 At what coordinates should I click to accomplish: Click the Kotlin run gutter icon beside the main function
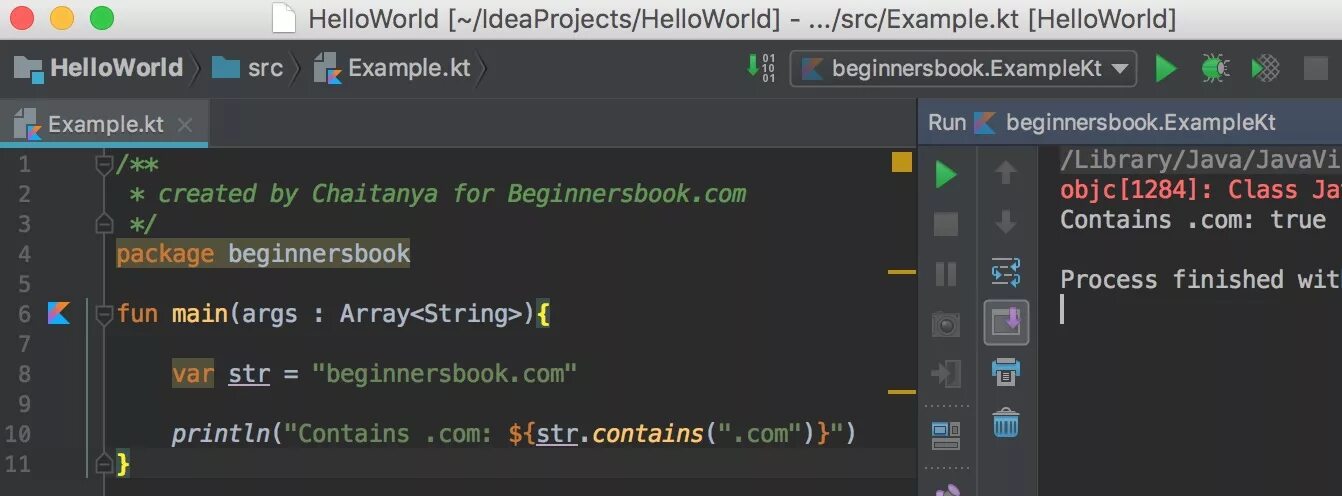tap(59, 314)
